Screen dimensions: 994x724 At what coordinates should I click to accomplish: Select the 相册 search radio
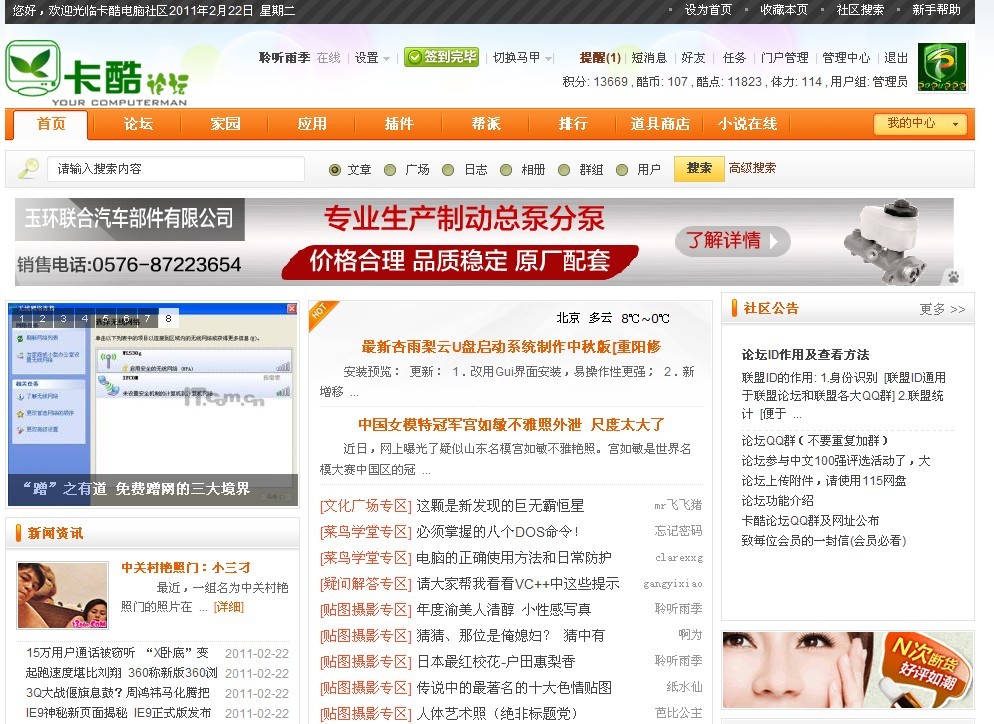pyautogui.click(x=506, y=170)
